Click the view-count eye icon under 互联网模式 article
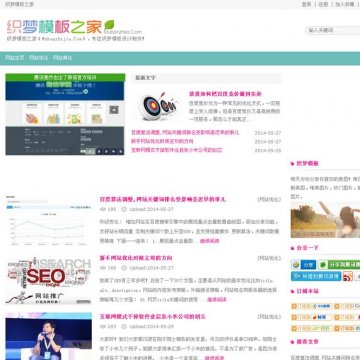 [x=103, y=326]
